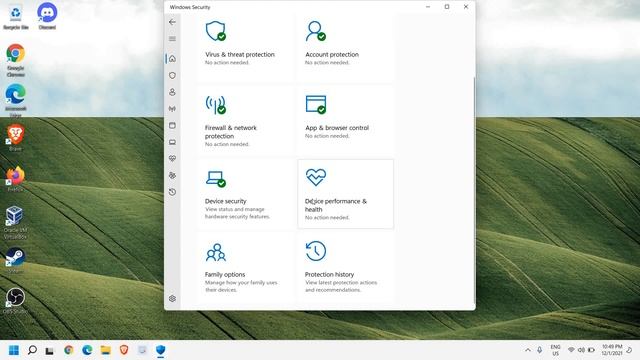Open Device performance heart icon in sidebar
This screenshot has height=360, width=640.
[172, 158]
